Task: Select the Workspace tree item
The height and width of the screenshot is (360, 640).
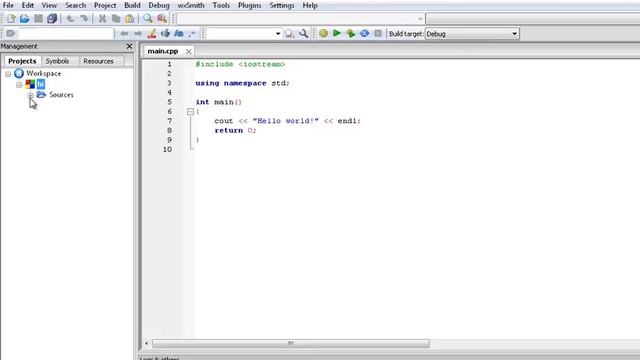Action: [44, 73]
